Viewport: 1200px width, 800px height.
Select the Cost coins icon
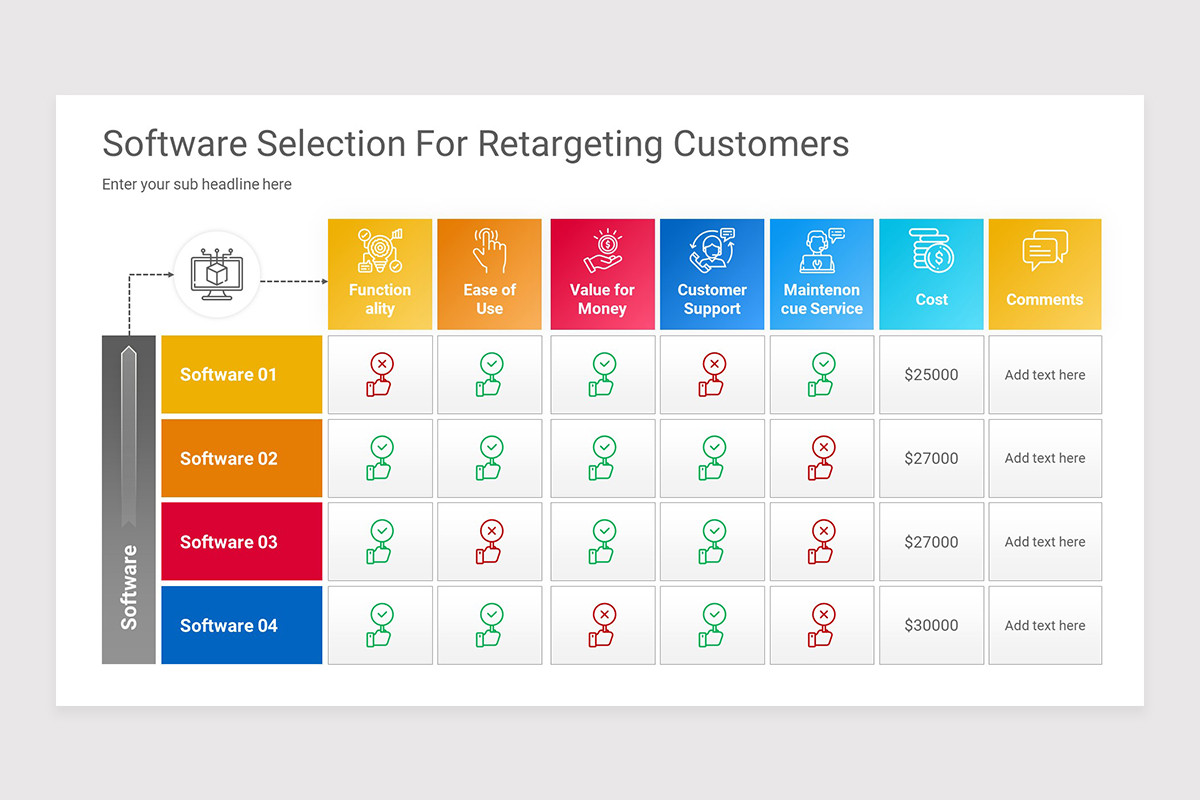(x=932, y=250)
